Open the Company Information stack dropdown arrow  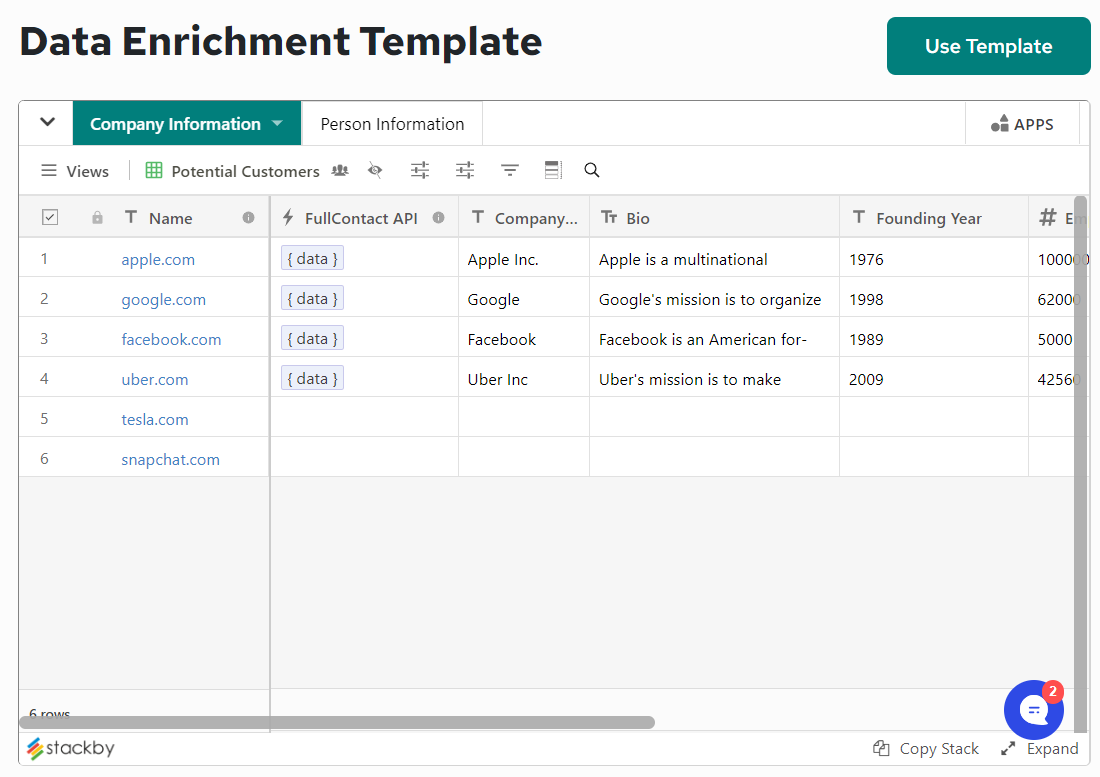tap(277, 123)
